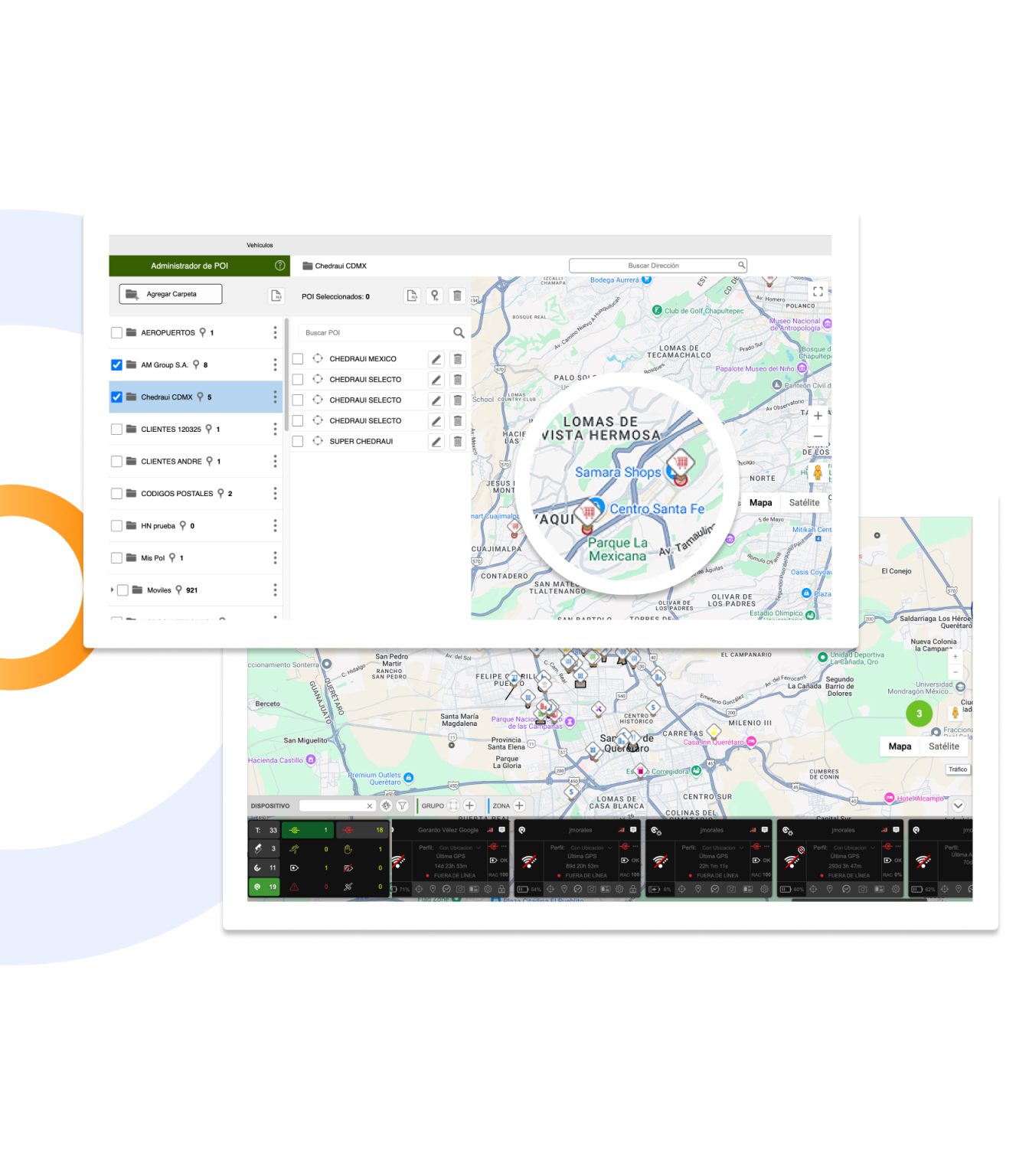The width and height of the screenshot is (1029, 1176).
Task: Toggle the Tráfico layer button
Action: tap(958, 769)
